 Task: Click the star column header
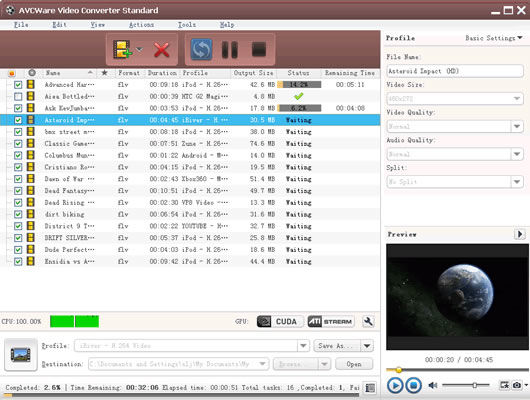click(104, 73)
